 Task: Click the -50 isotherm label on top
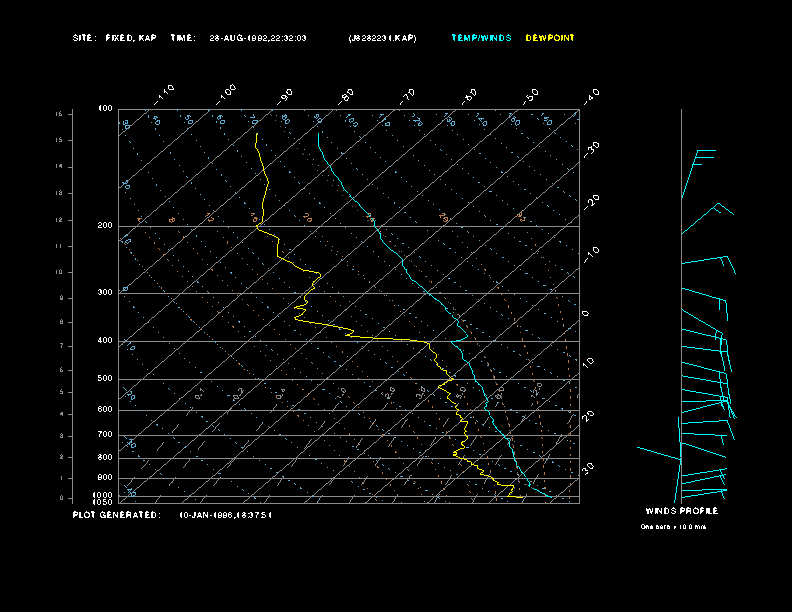click(530, 96)
